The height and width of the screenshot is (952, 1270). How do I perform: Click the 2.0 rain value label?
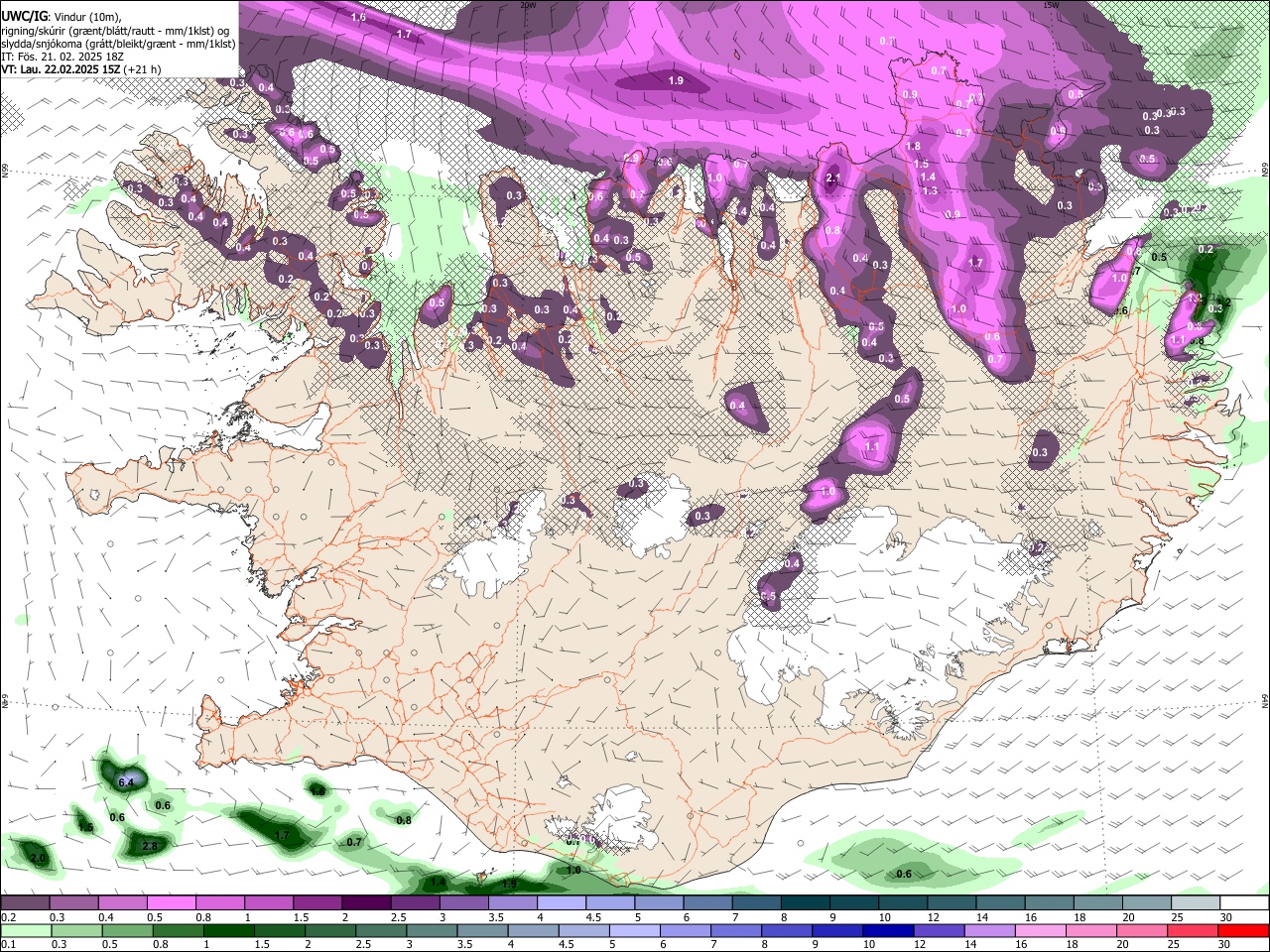point(38,858)
